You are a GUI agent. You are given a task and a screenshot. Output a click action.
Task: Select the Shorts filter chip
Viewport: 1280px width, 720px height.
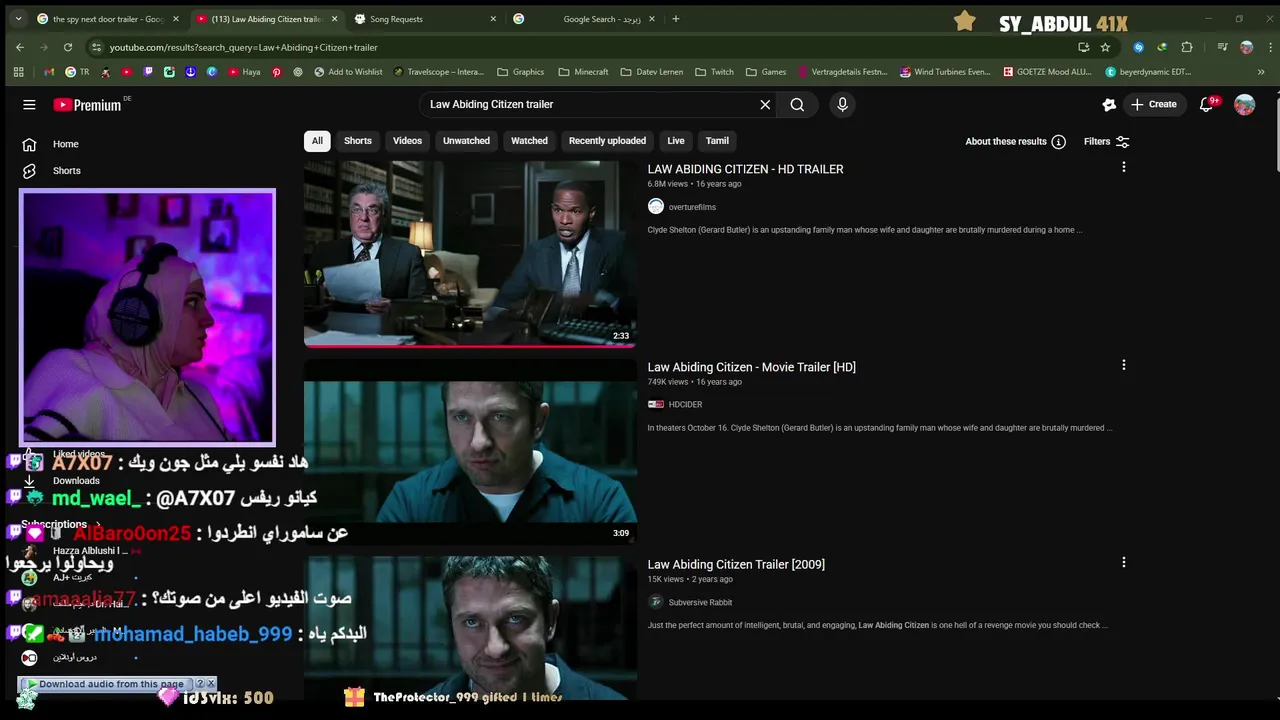tap(358, 141)
